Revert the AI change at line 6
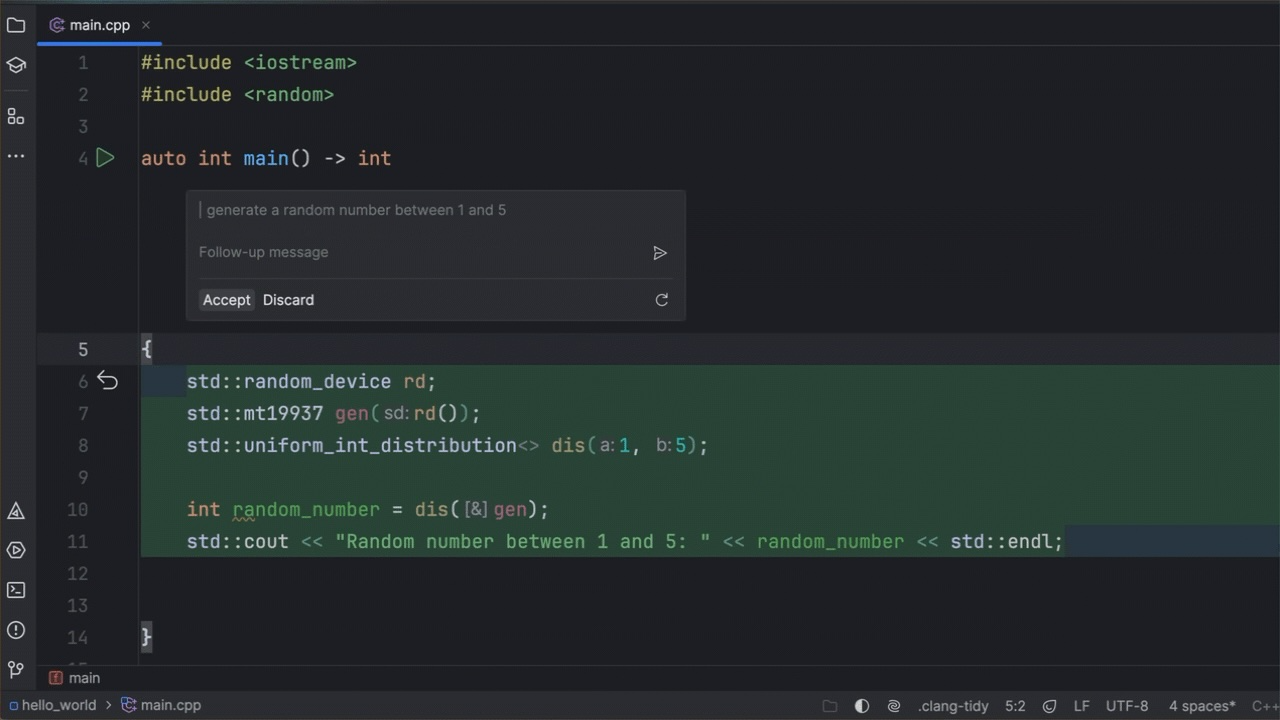Screen dimensions: 1280x720 click(107, 381)
